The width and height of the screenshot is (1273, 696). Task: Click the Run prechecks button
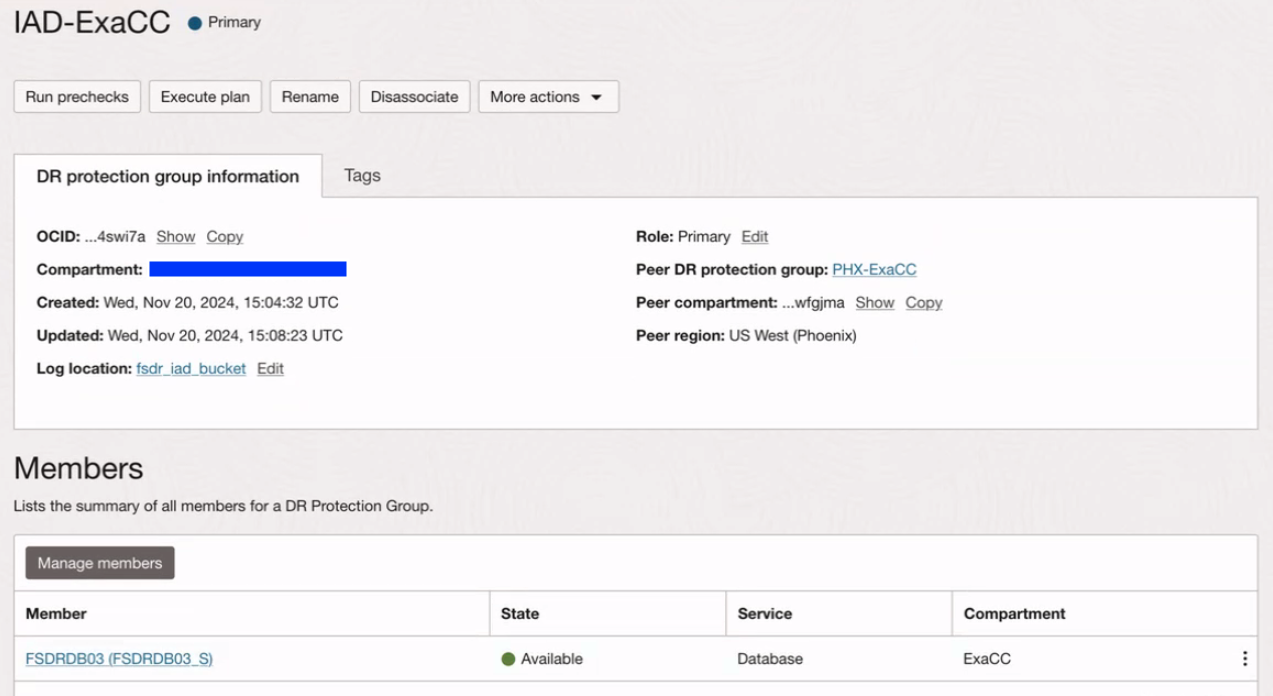pyautogui.click(x=77, y=97)
